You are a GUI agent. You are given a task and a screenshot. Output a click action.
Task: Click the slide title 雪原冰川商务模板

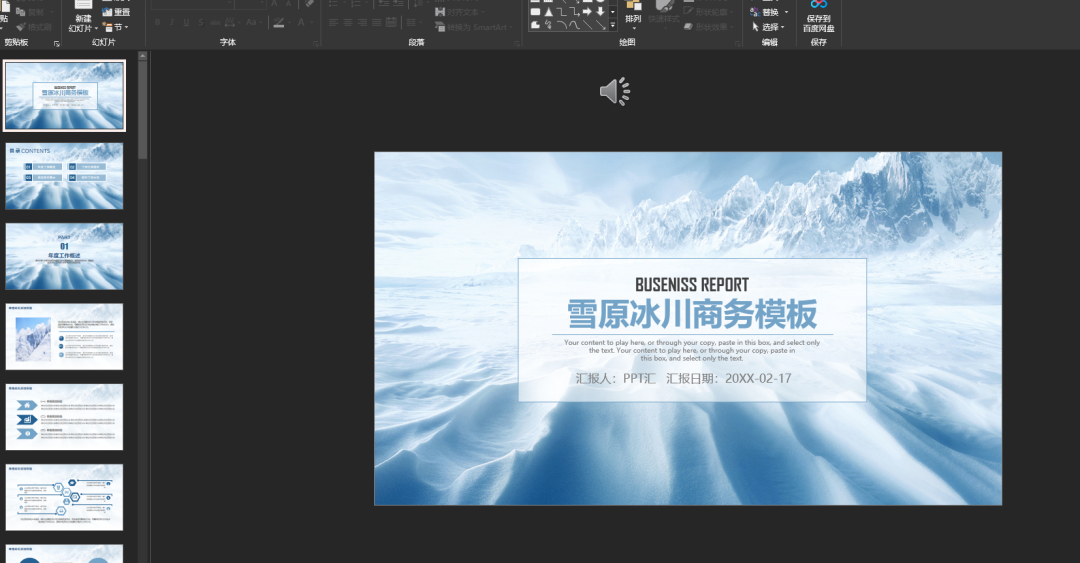[692, 314]
